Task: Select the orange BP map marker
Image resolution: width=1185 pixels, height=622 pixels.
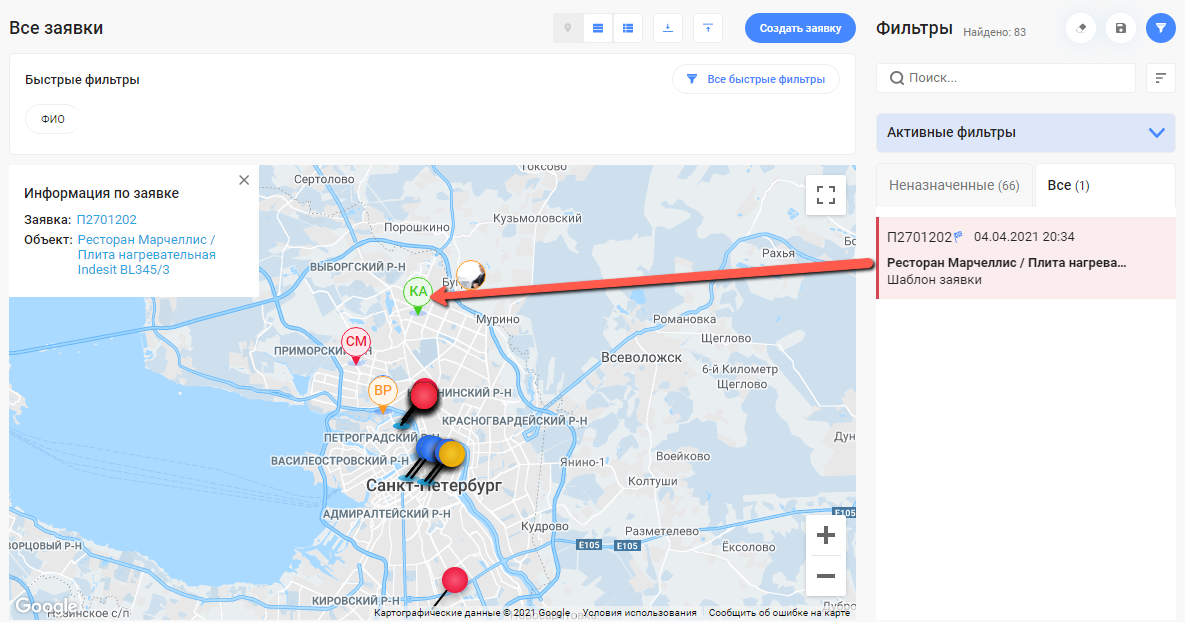Action: (x=382, y=394)
